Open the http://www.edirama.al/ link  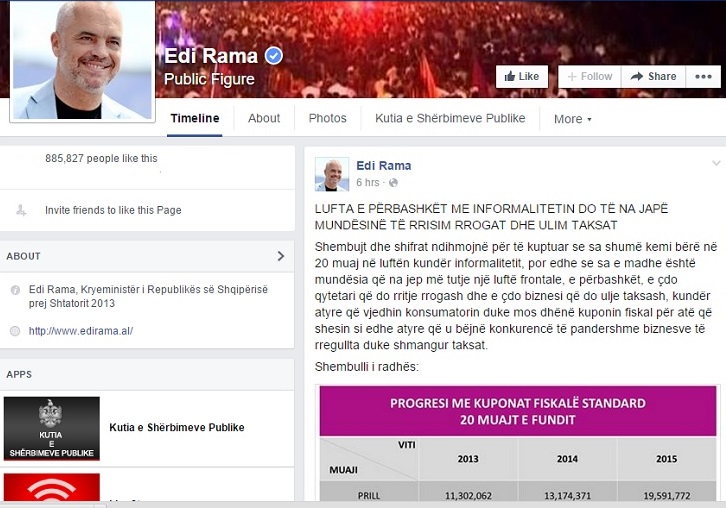pos(81,331)
